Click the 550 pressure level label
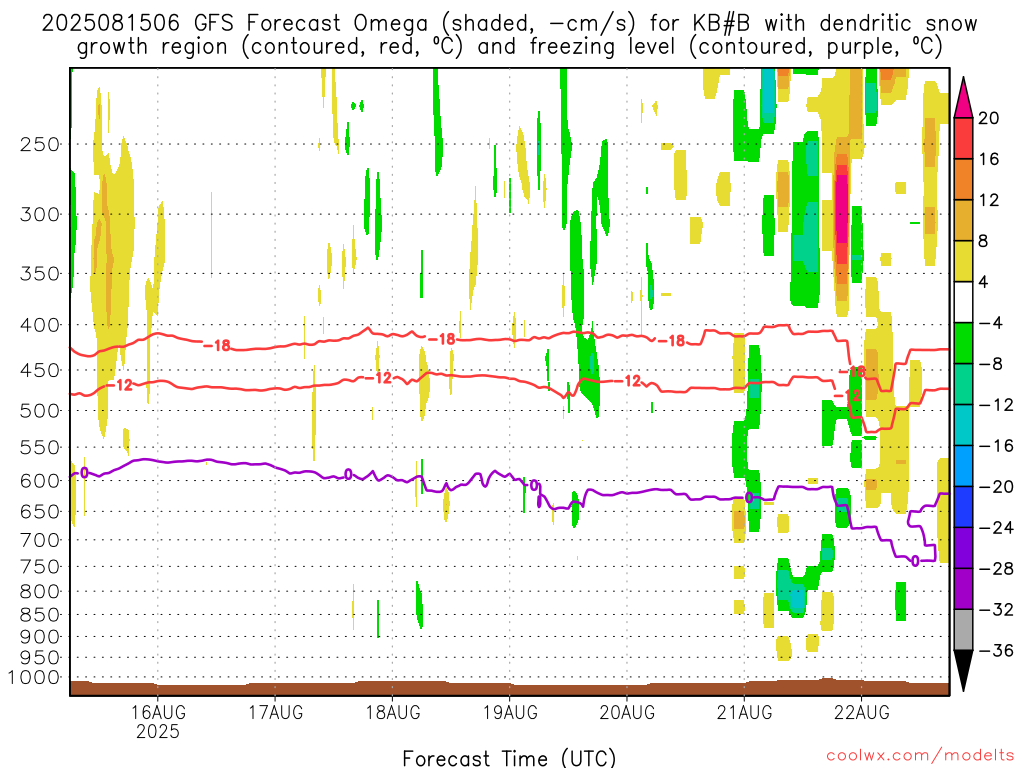Image resolution: width=1024 pixels, height=768 pixels. tap(40, 447)
